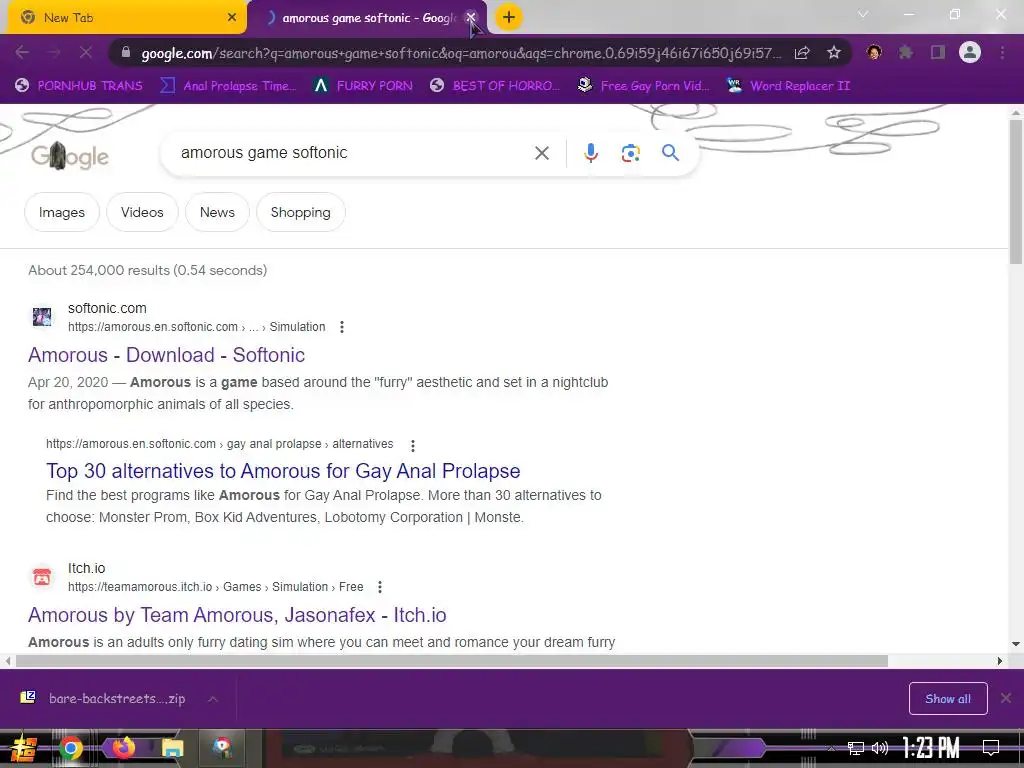Viewport: 1024px width, 768px height.
Task: Open options for Itch.io result
Action: (x=380, y=587)
